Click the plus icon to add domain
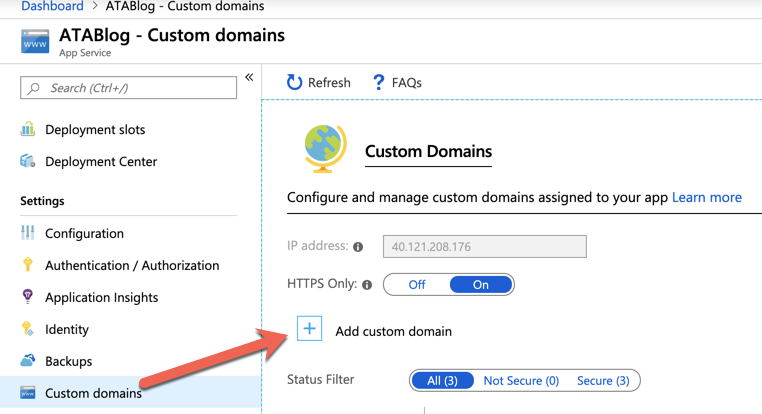 click(309, 328)
